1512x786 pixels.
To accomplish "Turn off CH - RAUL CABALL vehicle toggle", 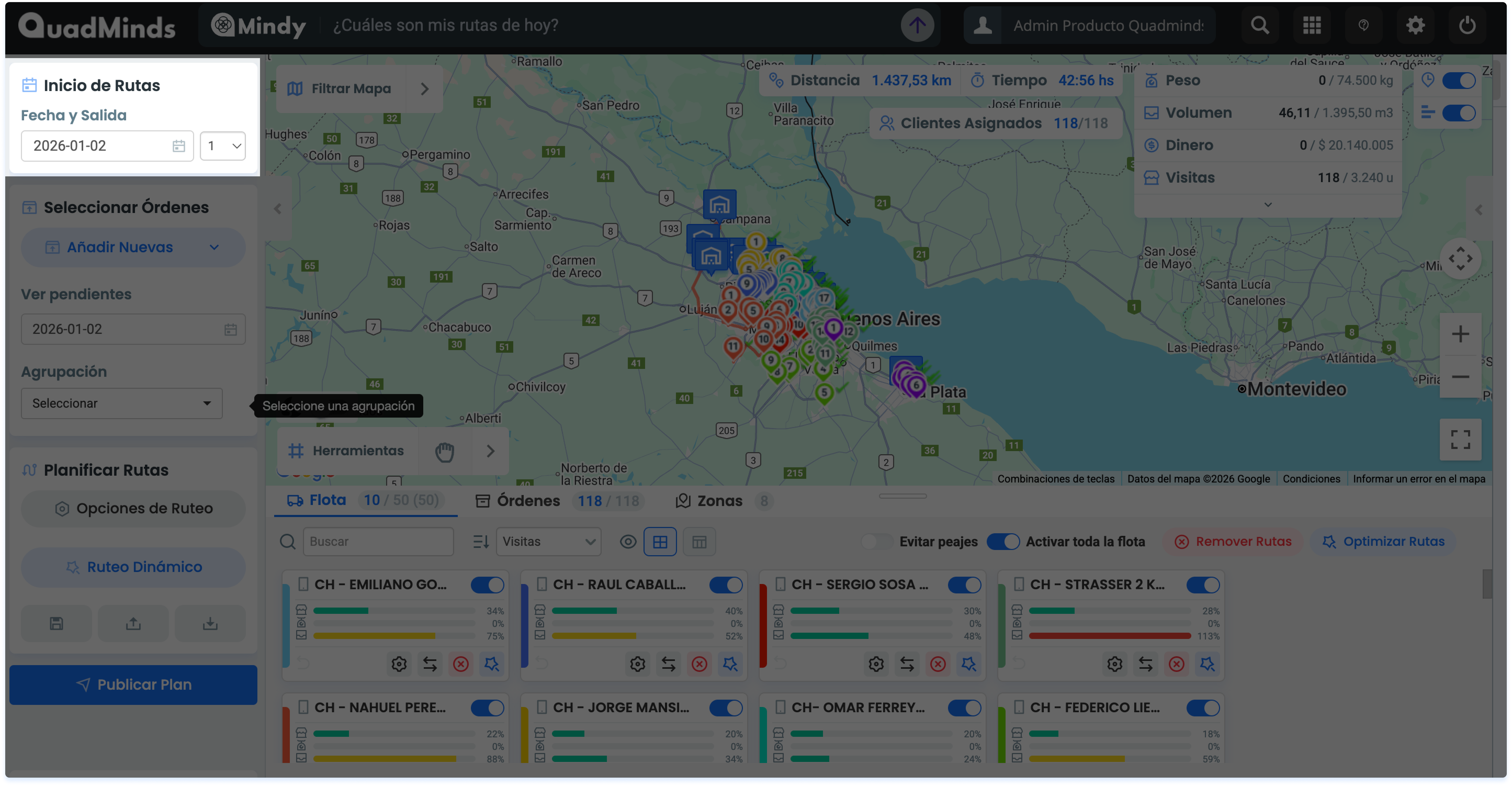I will (726, 585).
